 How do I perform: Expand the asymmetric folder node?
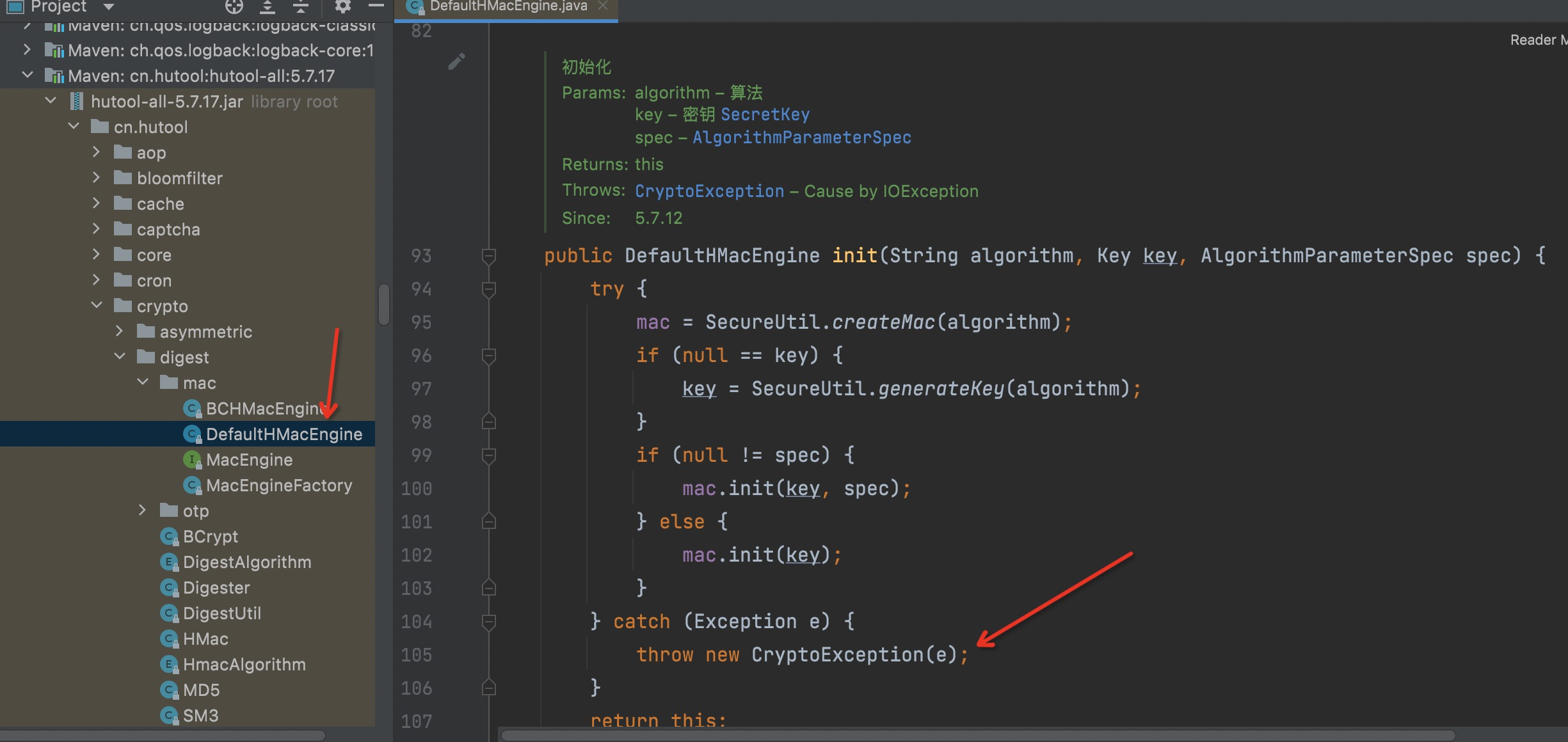point(119,331)
